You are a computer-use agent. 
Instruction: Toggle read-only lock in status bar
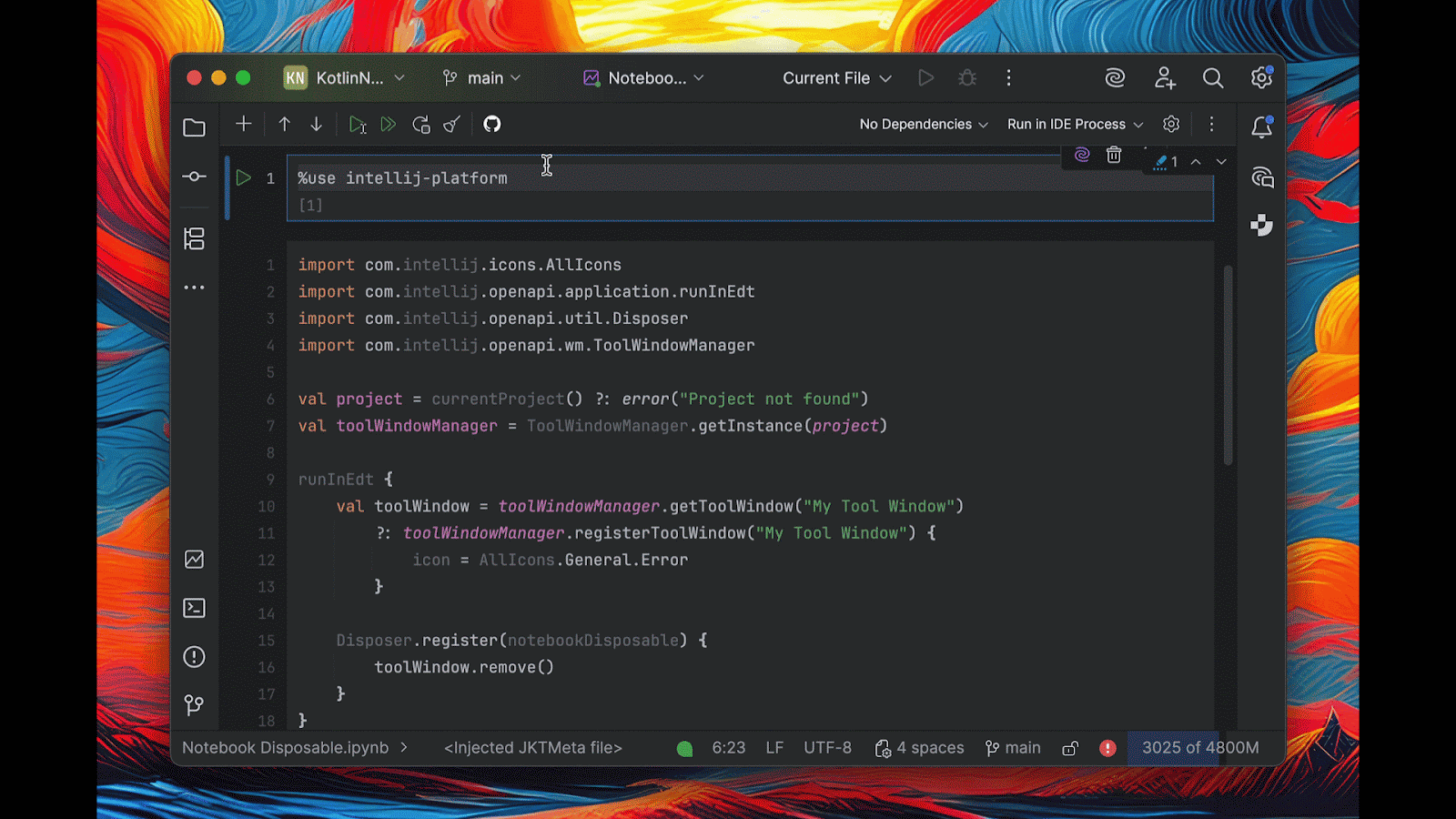[1070, 748]
